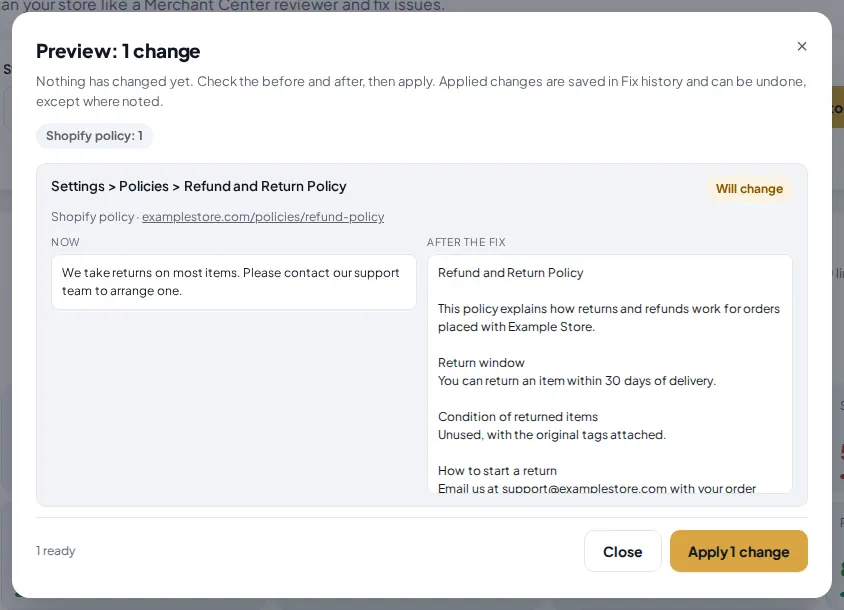Click the 'Shopify policy ·' label before the link
The width and height of the screenshot is (844, 610).
95,216
